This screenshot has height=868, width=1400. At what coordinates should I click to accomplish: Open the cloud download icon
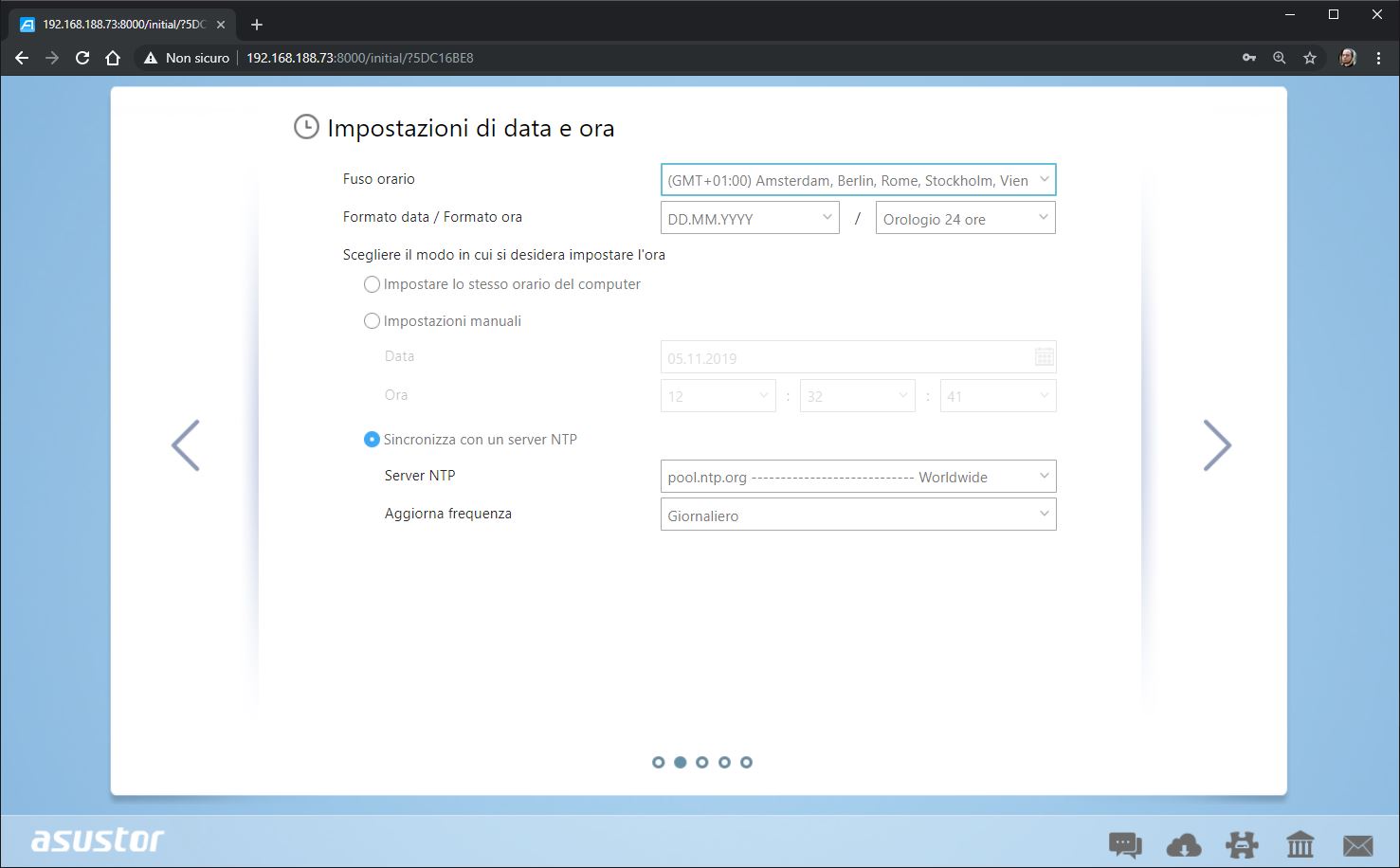pos(1183,843)
